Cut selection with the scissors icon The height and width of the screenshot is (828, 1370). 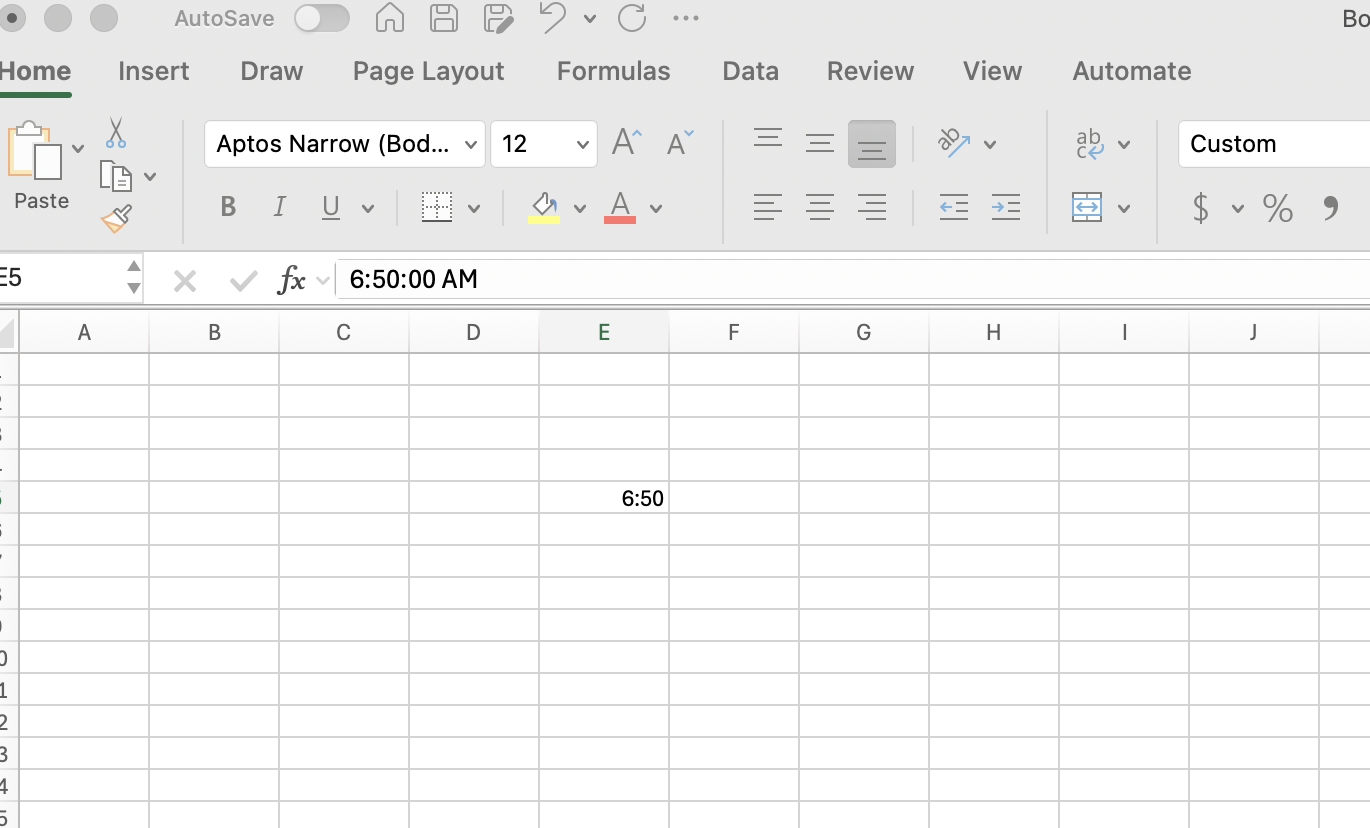pyautogui.click(x=116, y=132)
